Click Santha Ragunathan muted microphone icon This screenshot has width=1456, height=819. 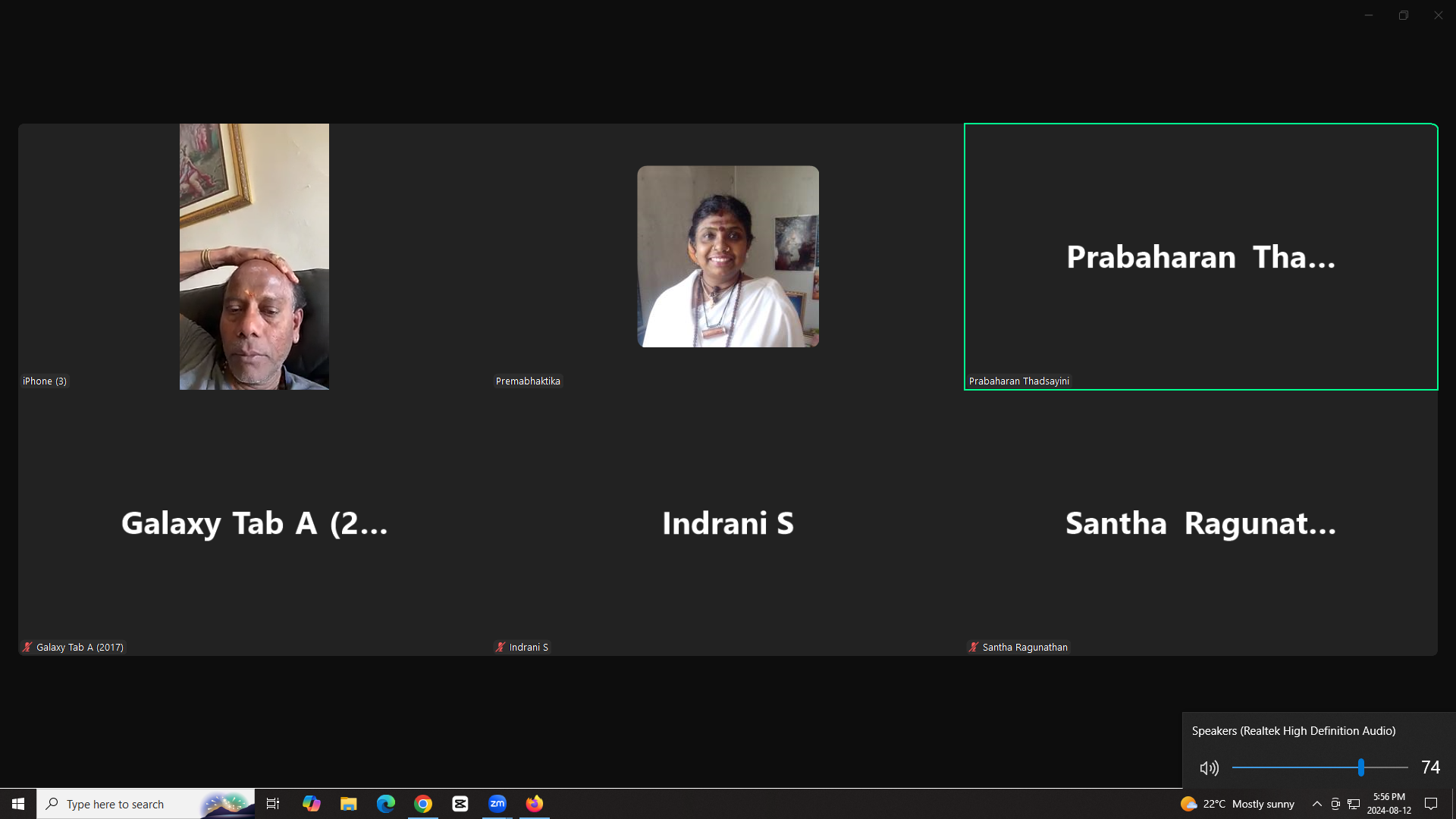(x=974, y=647)
